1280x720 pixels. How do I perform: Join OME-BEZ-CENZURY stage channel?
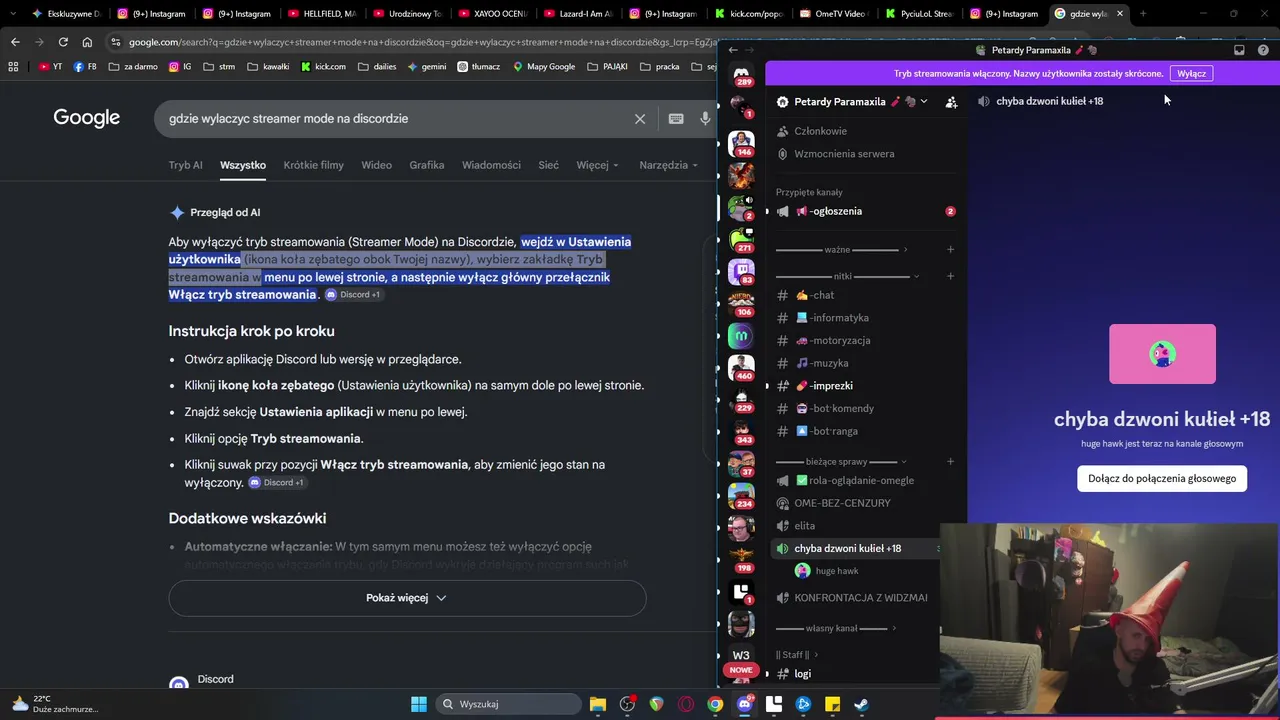click(855, 503)
